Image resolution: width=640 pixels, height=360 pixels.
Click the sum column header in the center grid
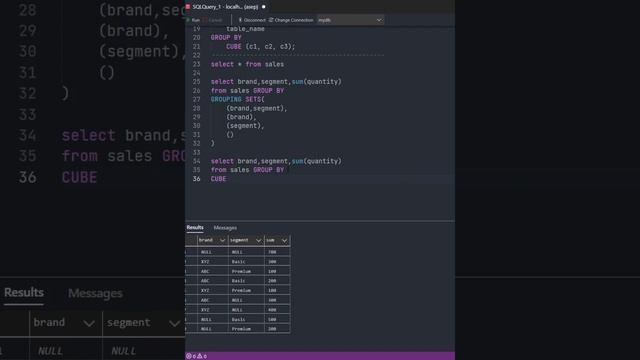[x=277, y=240]
